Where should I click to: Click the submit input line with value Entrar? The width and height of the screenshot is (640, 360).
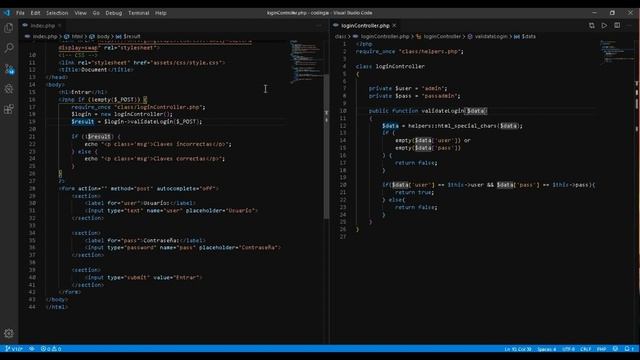click(143, 277)
